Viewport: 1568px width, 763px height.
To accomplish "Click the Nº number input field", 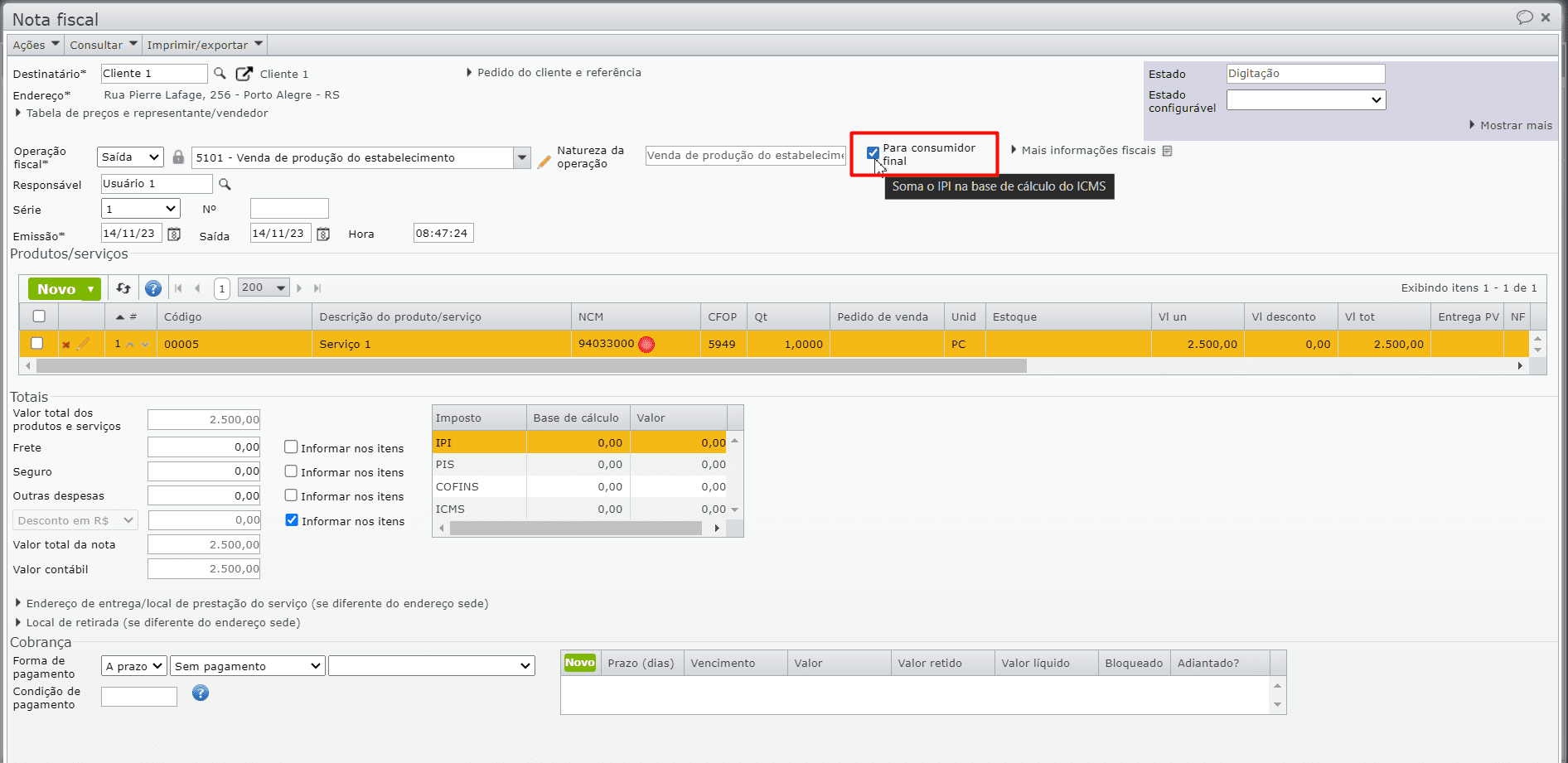I will tap(289, 208).
